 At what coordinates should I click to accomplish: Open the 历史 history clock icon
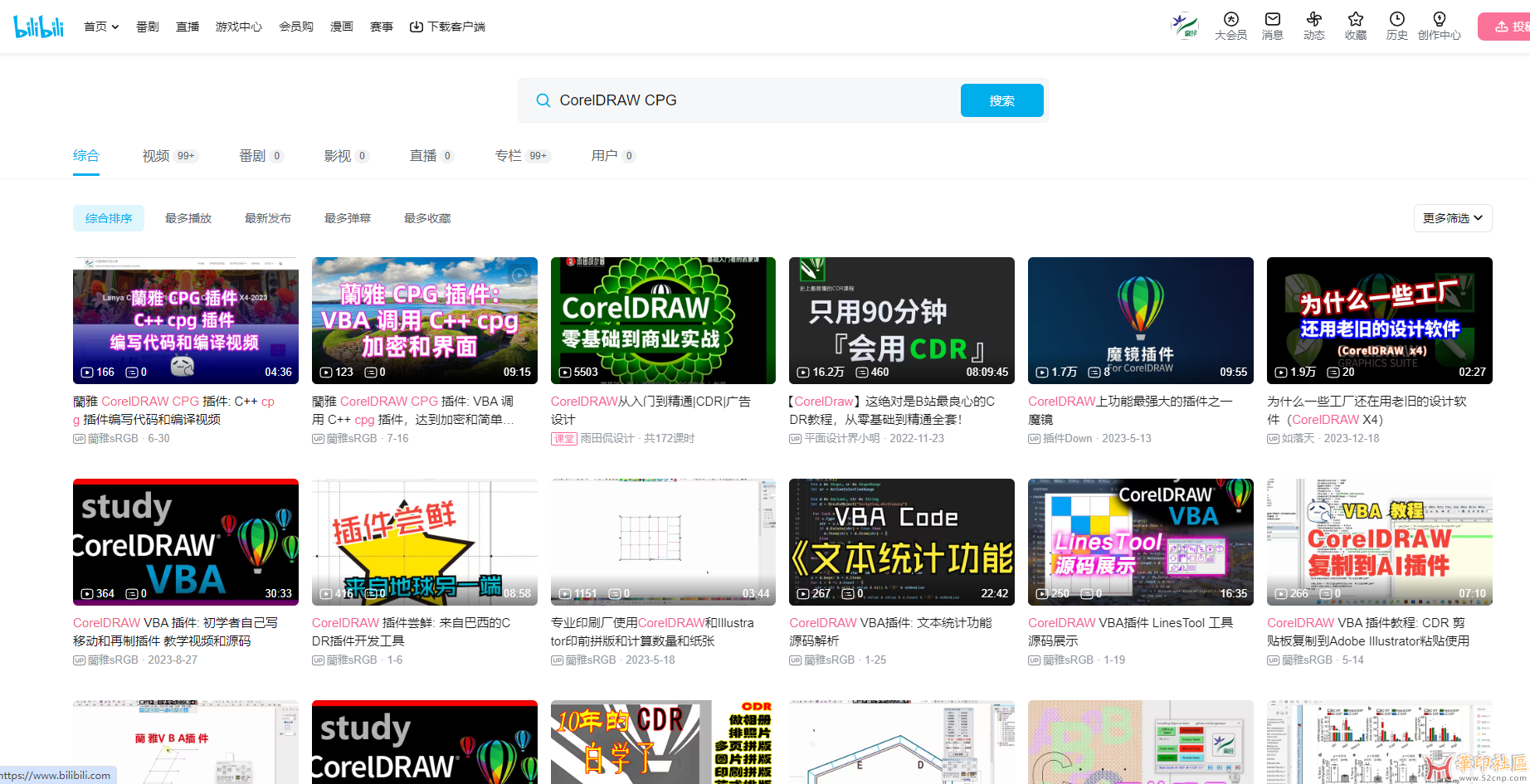click(1397, 26)
